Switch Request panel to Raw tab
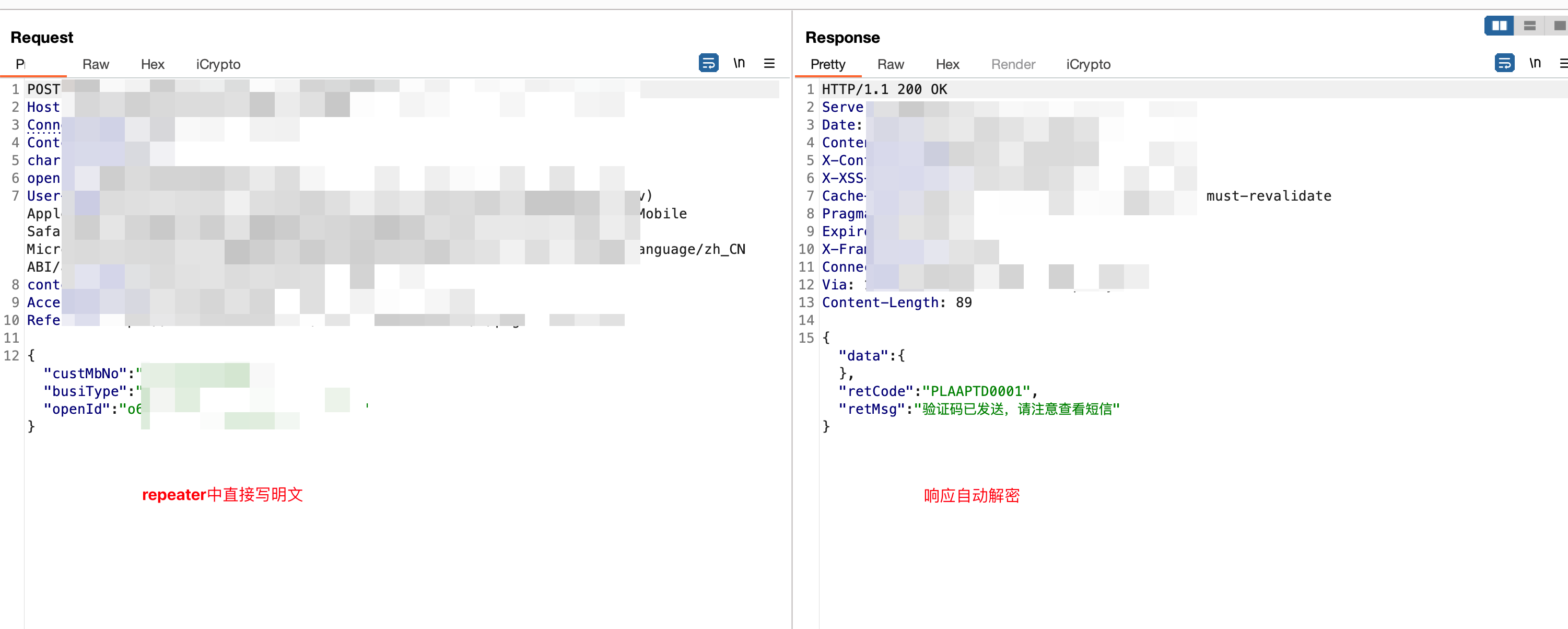 [96, 65]
